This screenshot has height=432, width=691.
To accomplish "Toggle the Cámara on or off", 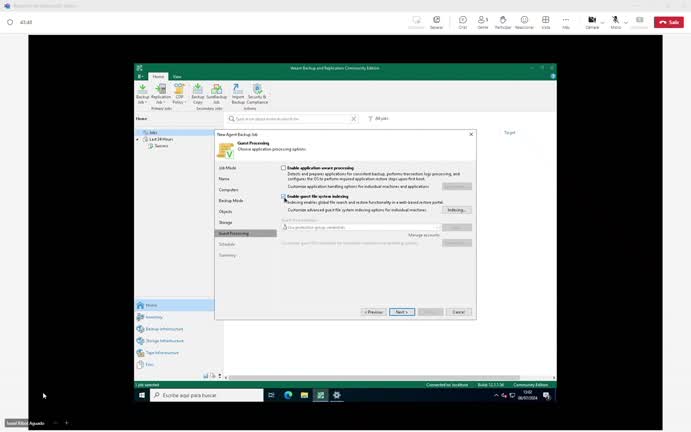I will [592, 22].
